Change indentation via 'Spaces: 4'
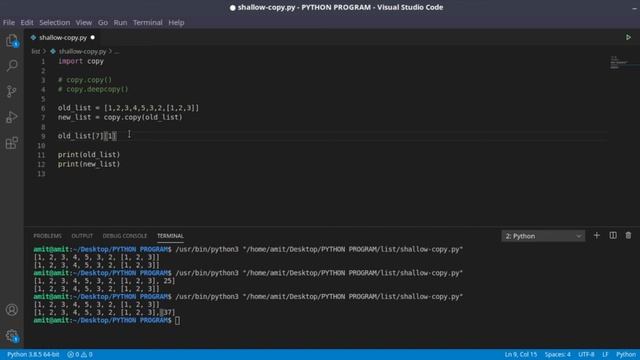 (558, 354)
